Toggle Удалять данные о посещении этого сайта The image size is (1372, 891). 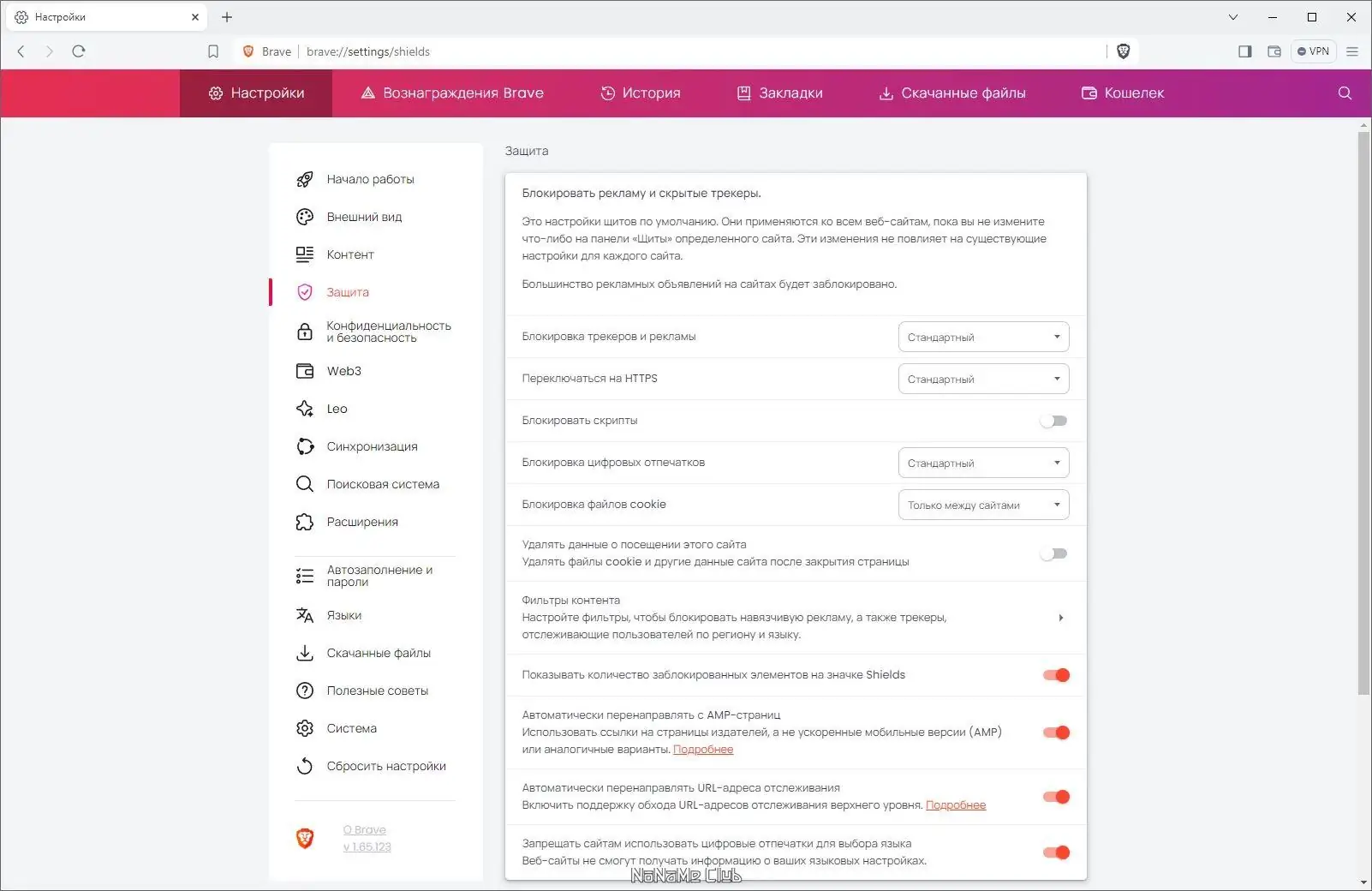(1054, 553)
